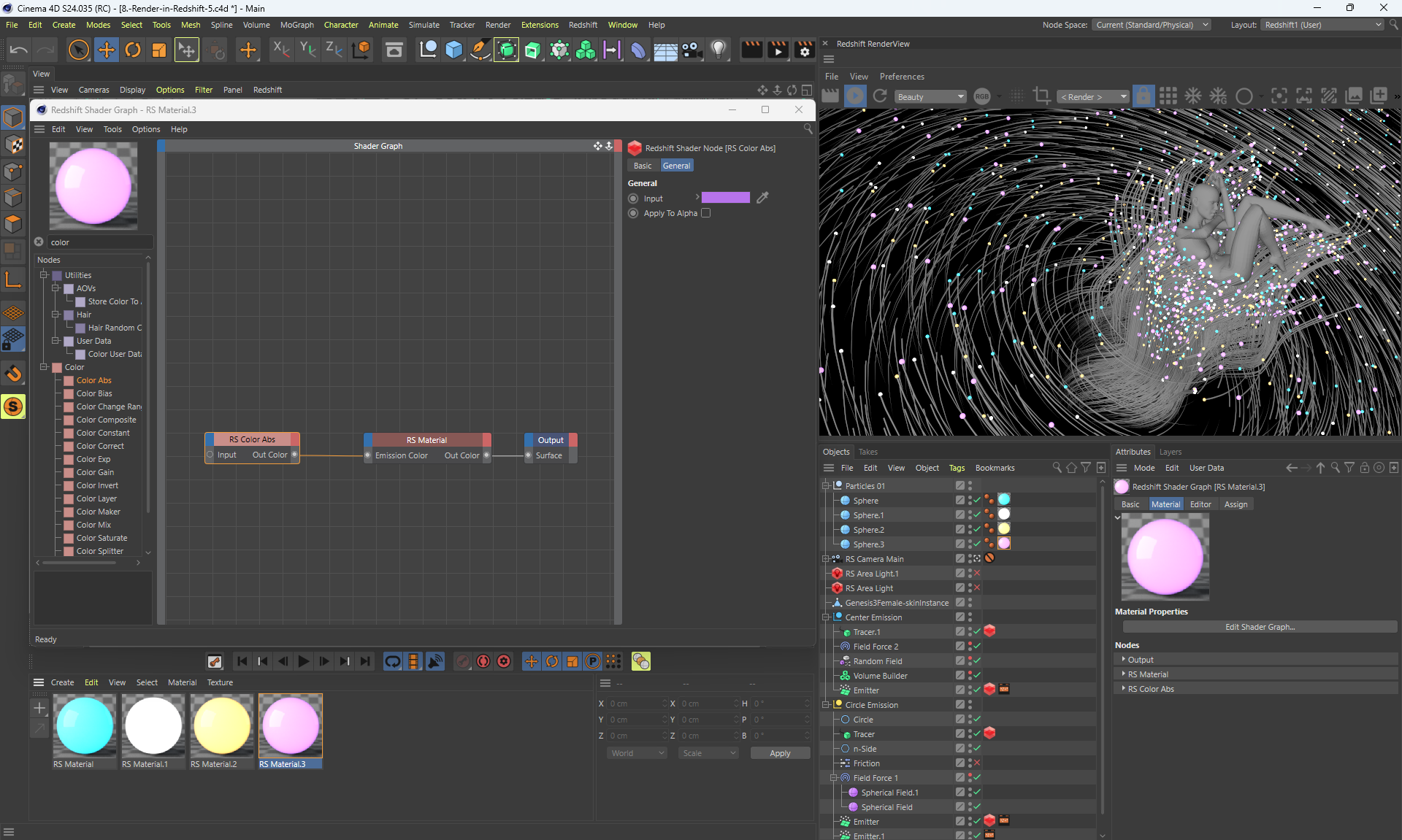The height and width of the screenshot is (840, 1402).
Task: Expand the RS Color Abs node section
Action: [x=1124, y=689]
